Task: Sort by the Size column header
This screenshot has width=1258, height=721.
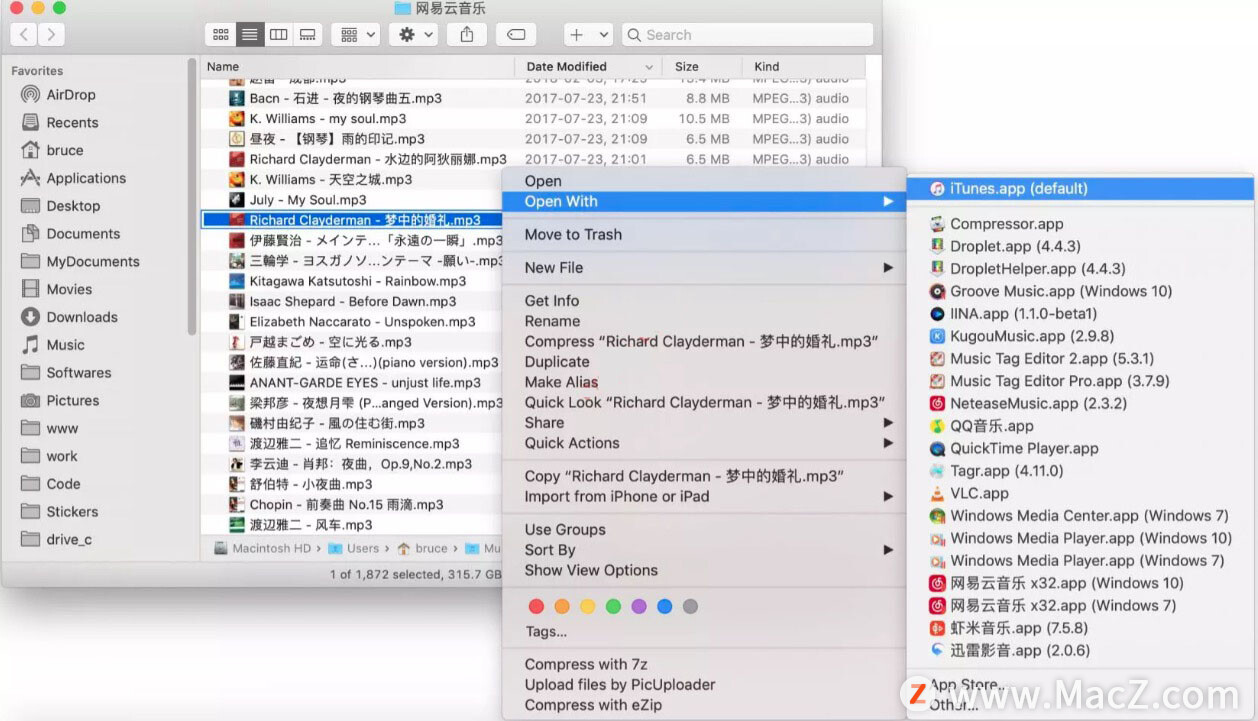Action: (x=703, y=67)
